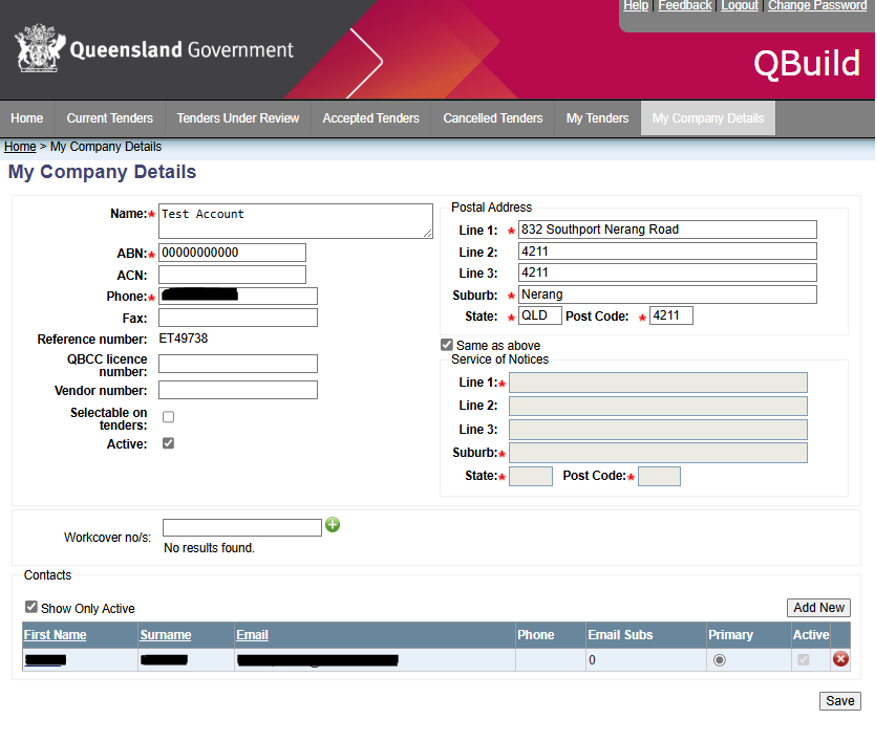Click the Primary column header
The image size is (877, 735).
pos(730,635)
